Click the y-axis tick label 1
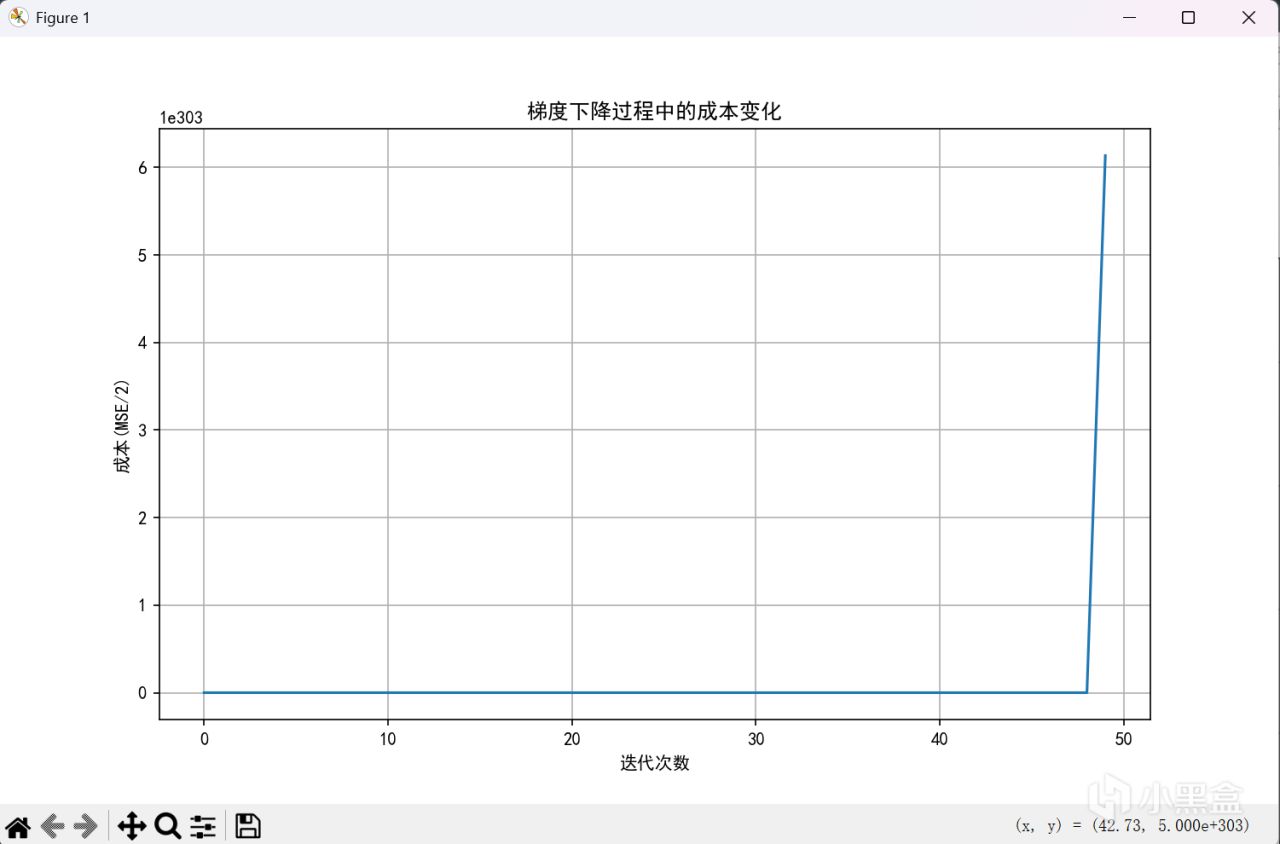This screenshot has height=844, width=1280. coord(143,605)
